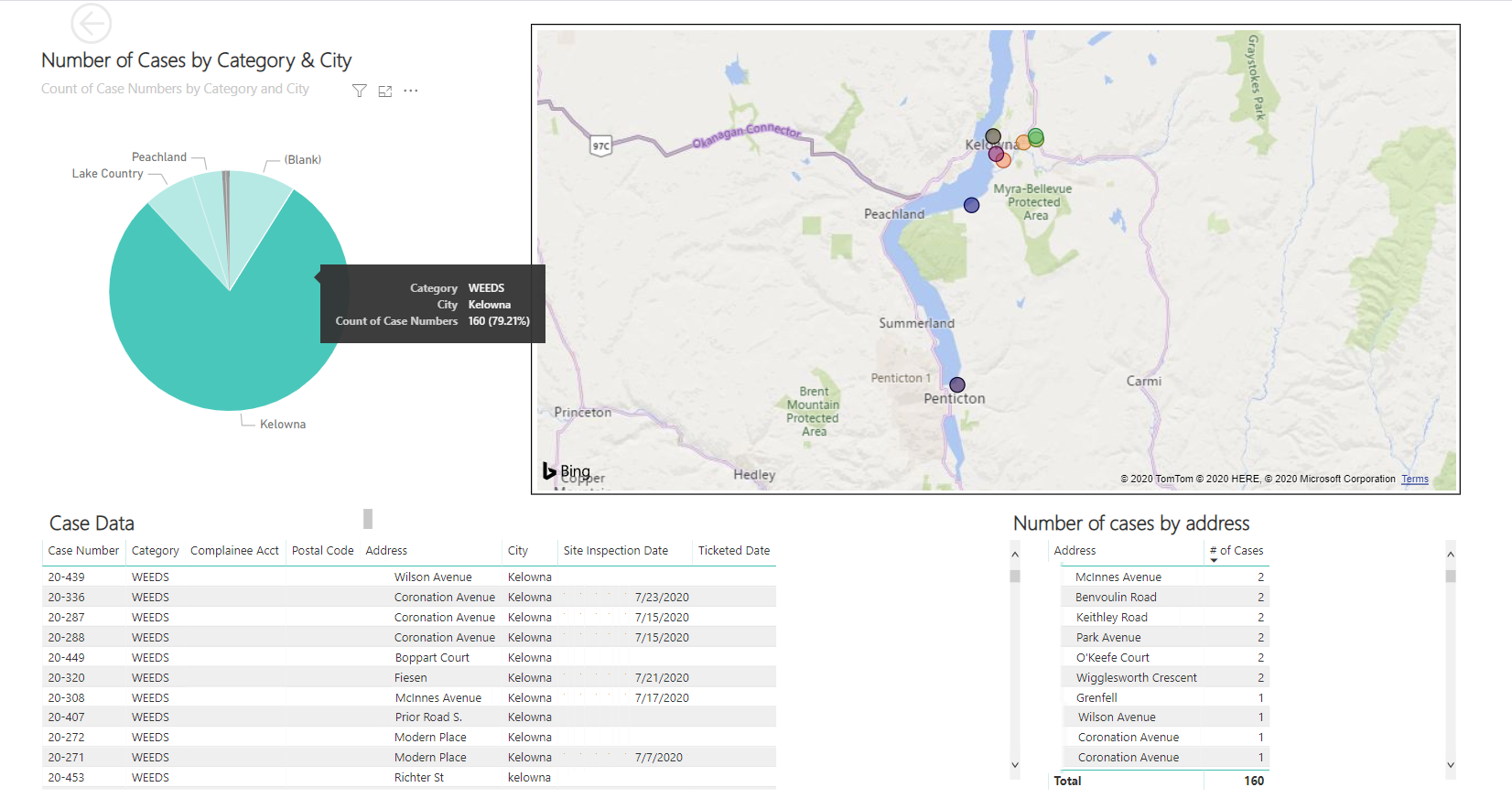
Task: Select the green map marker east of Kelowna
Action: tap(1036, 137)
